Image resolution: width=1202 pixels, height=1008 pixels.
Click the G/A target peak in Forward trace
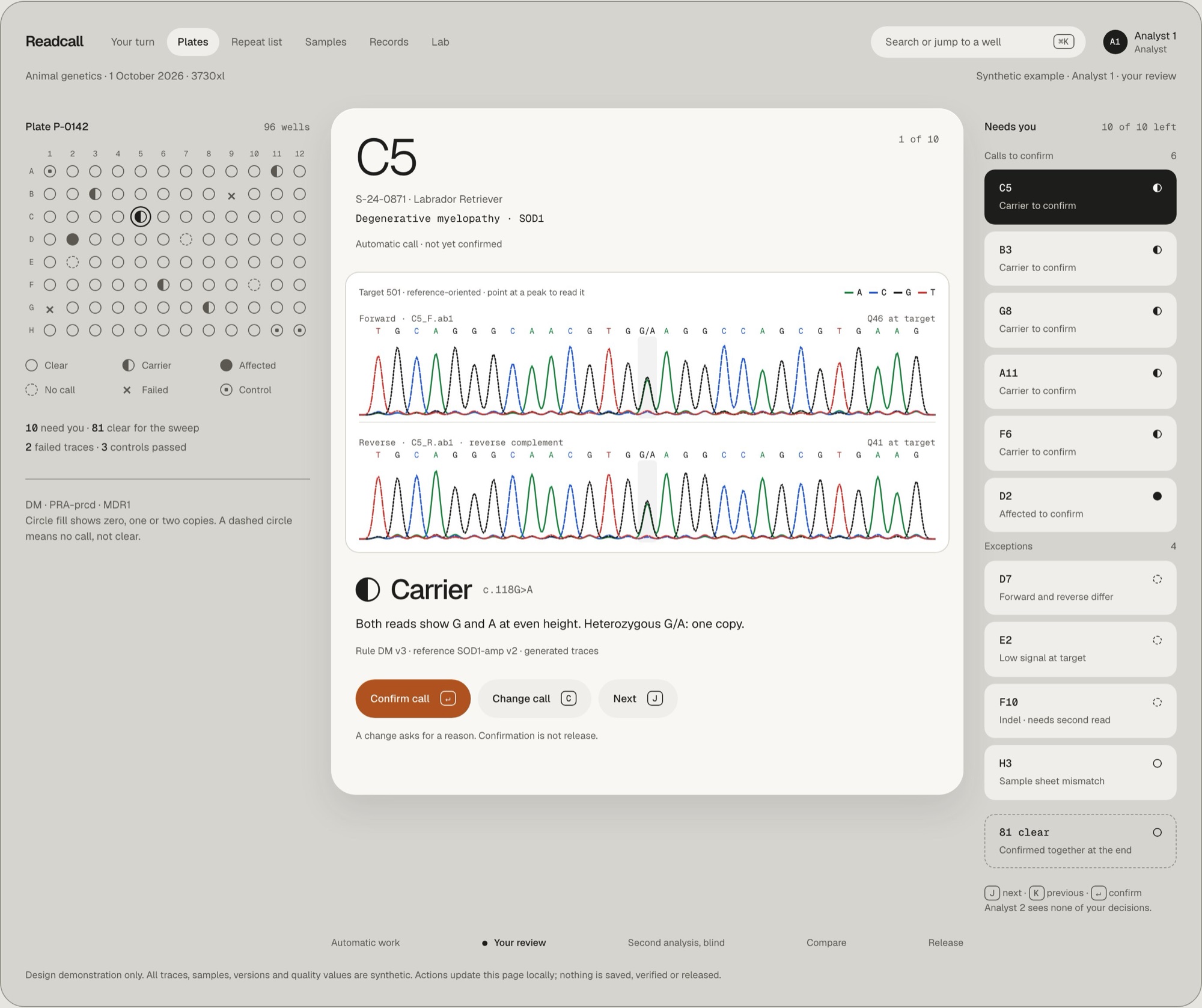[647, 377]
